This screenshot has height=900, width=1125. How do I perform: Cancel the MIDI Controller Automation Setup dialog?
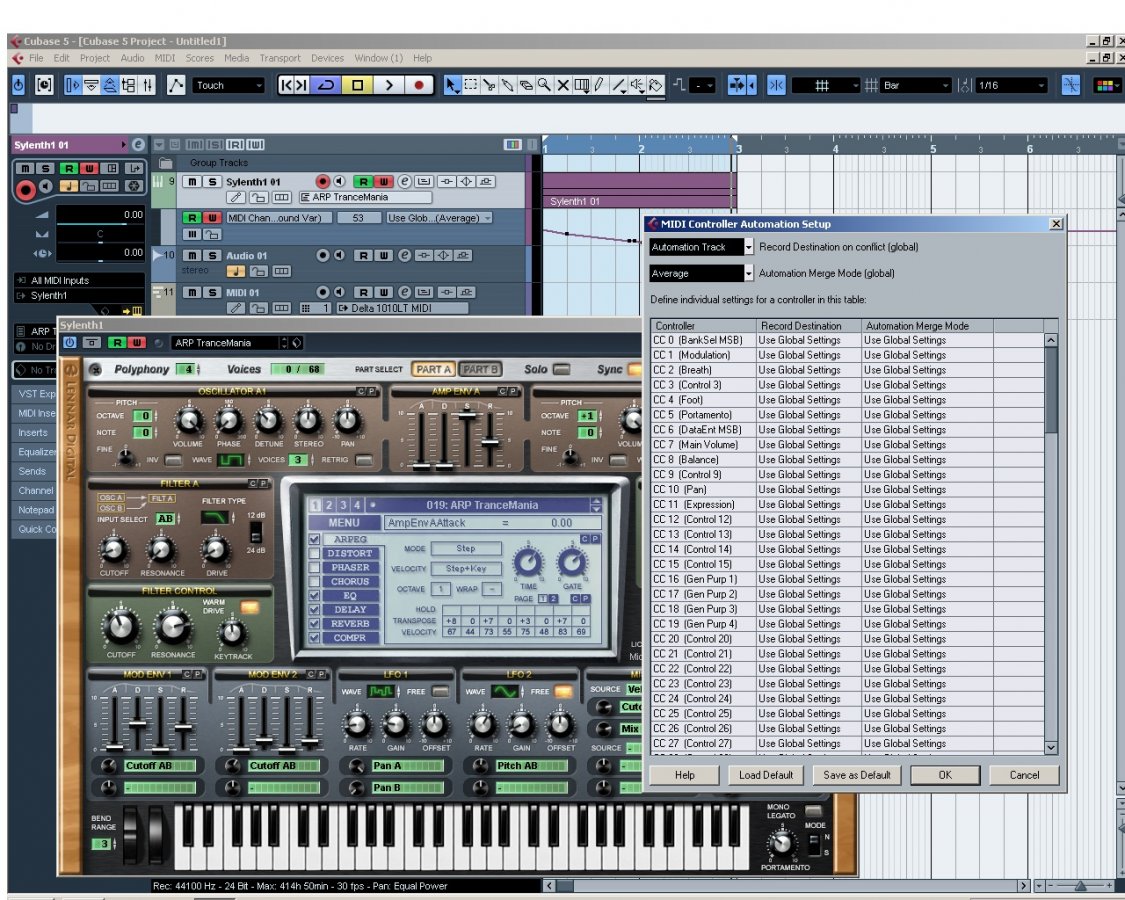click(x=1024, y=775)
